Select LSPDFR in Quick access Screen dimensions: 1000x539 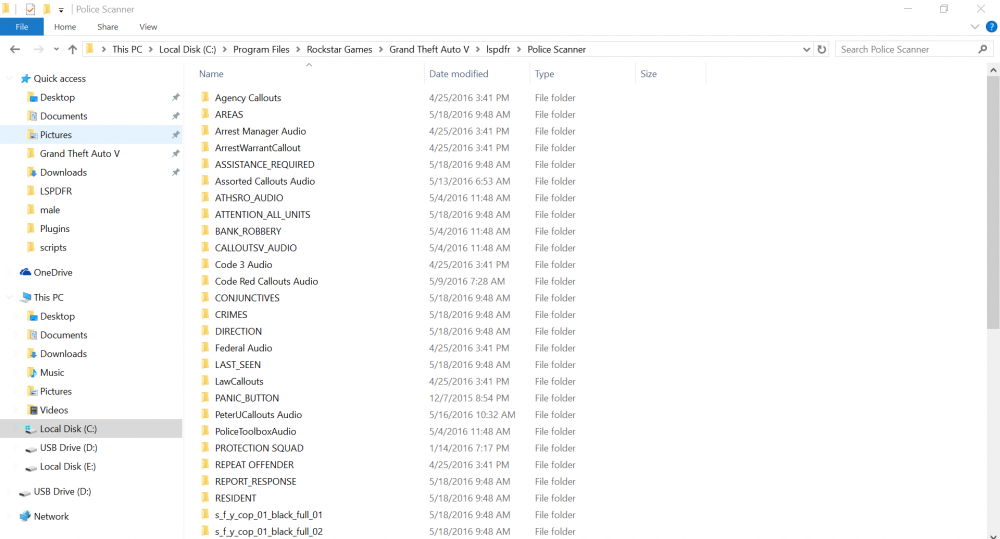pyautogui.click(x=55, y=191)
